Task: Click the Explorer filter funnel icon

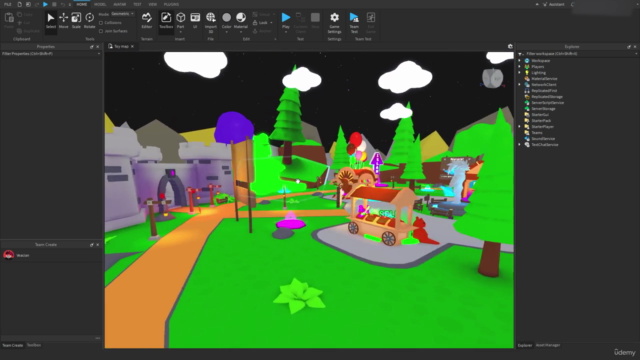Action: click(520, 53)
